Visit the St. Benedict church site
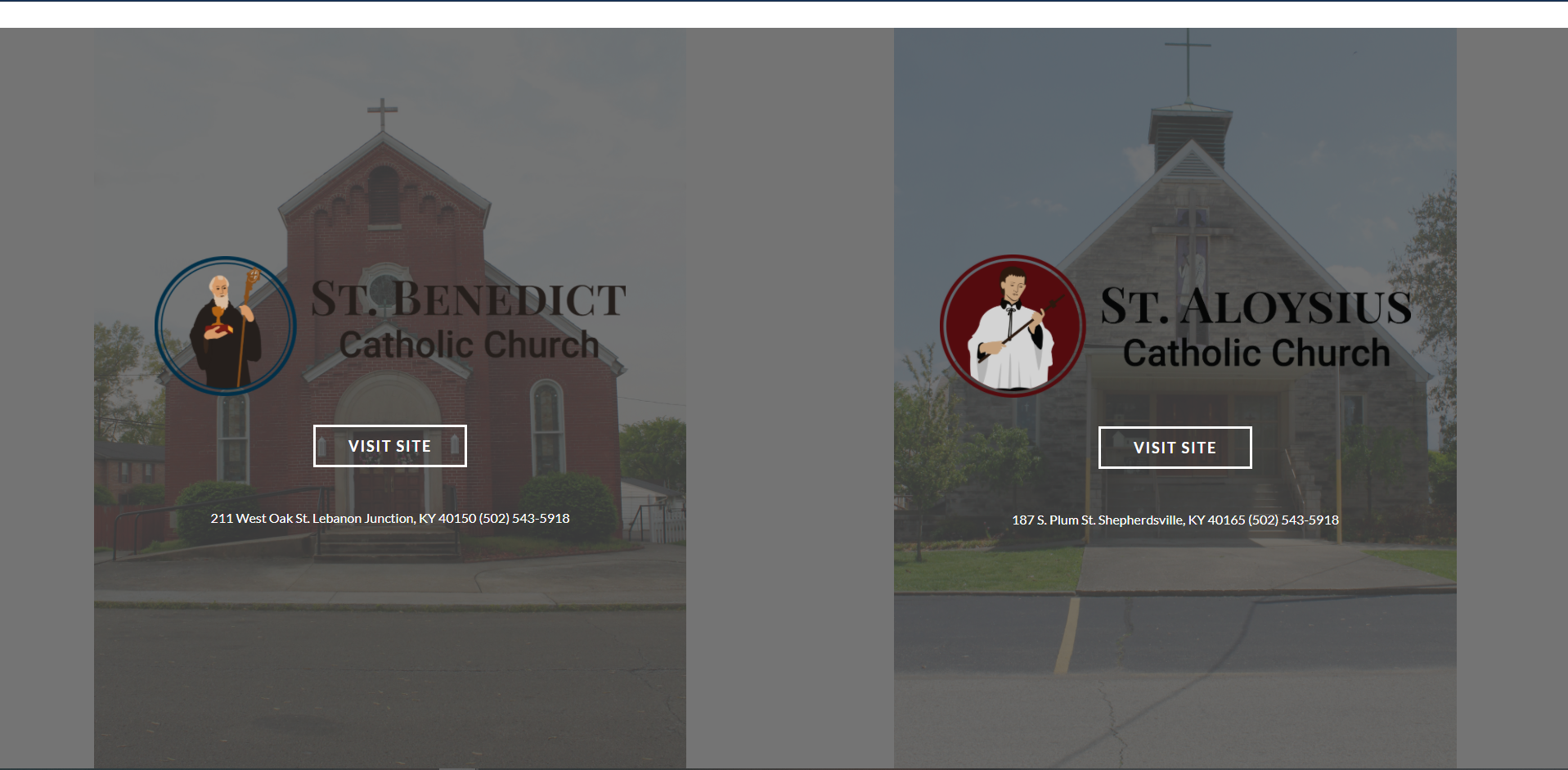The image size is (1568, 770). 390,446
